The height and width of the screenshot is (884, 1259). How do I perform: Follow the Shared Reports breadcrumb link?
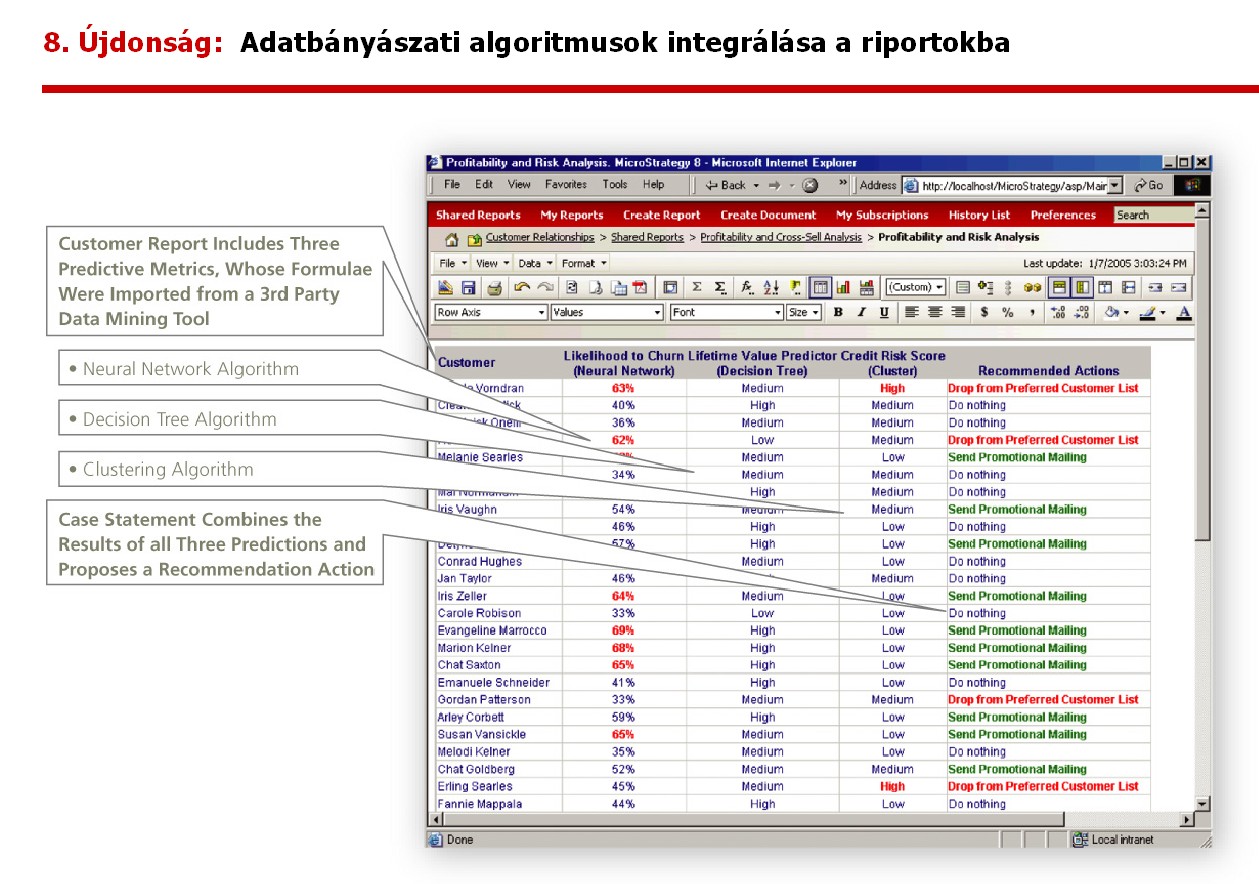647,238
